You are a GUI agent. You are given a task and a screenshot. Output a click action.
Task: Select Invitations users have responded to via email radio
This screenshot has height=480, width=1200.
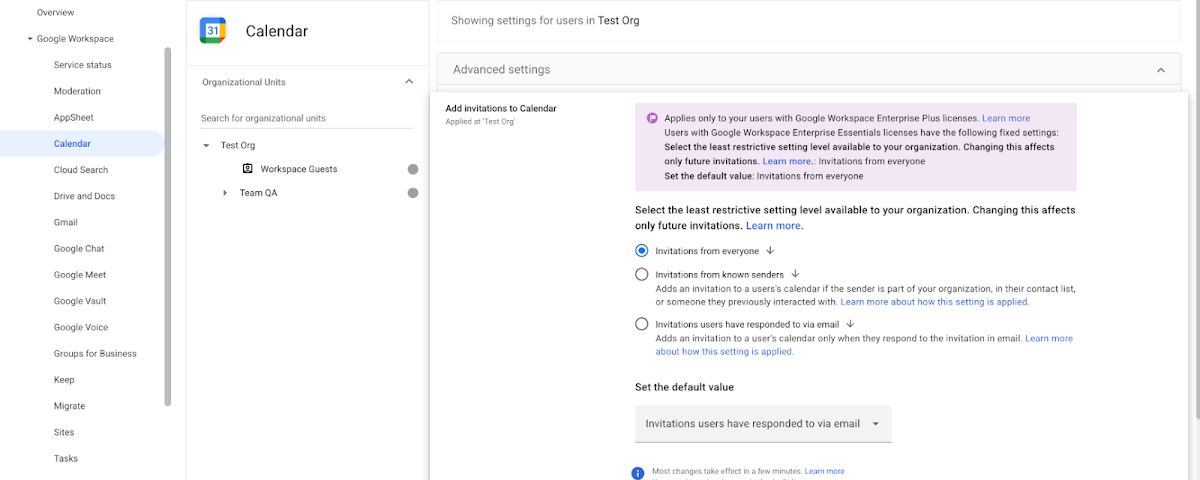point(642,324)
